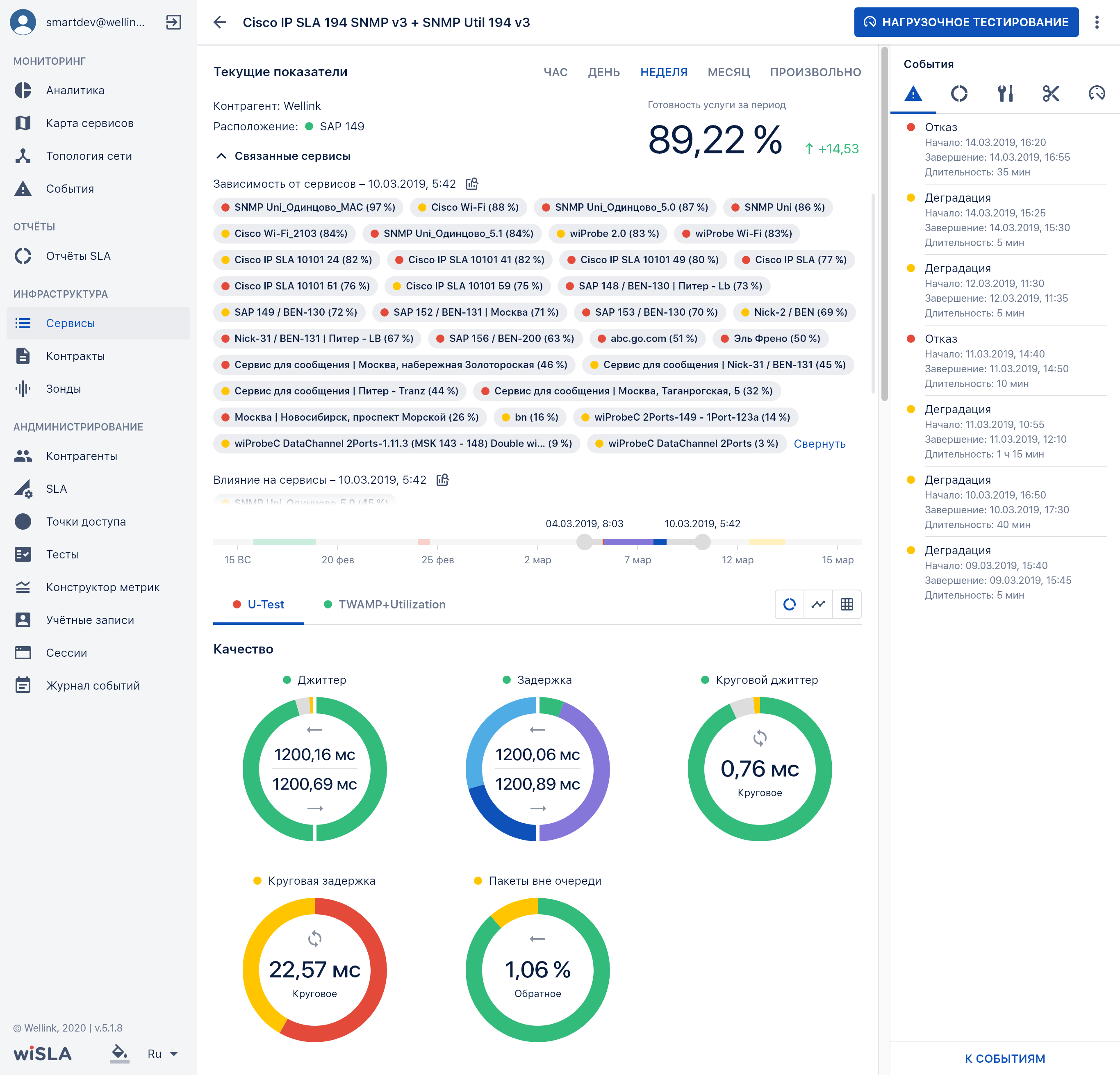Select the speedometer icon in Events panel

pos(1096,93)
